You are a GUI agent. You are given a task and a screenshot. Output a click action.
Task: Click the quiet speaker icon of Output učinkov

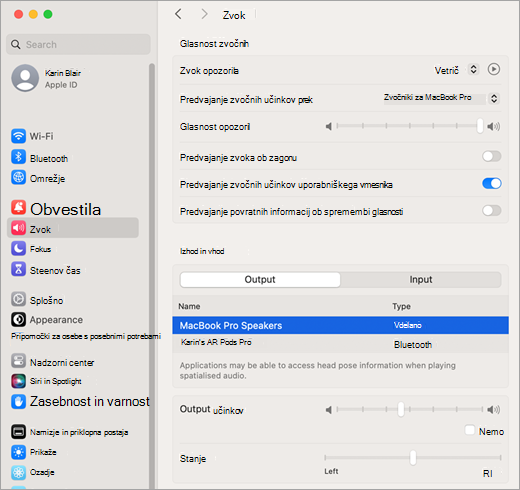click(329, 410)
